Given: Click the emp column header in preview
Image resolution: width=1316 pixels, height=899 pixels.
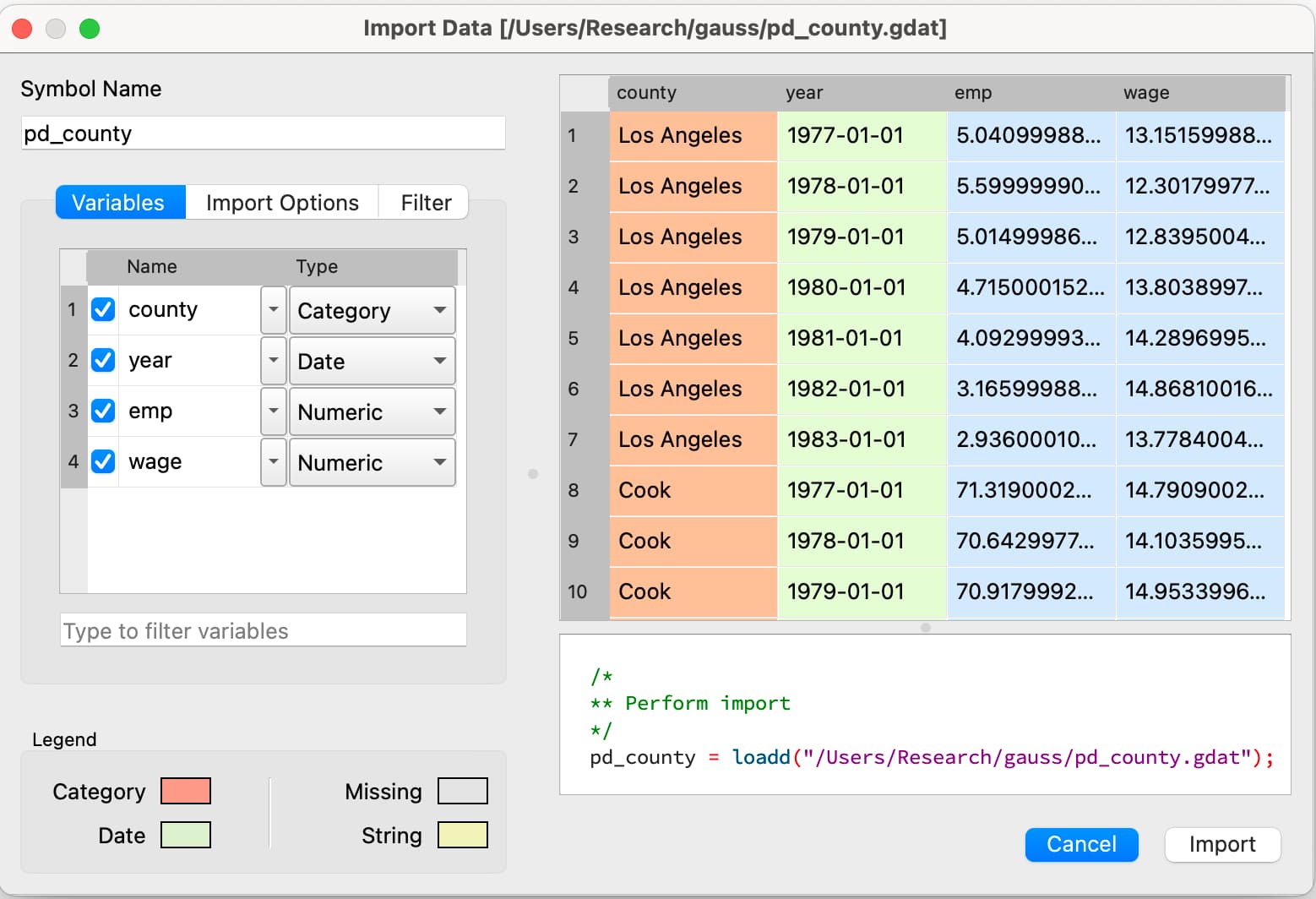Looking at the screenshot, I should 1031,93.
